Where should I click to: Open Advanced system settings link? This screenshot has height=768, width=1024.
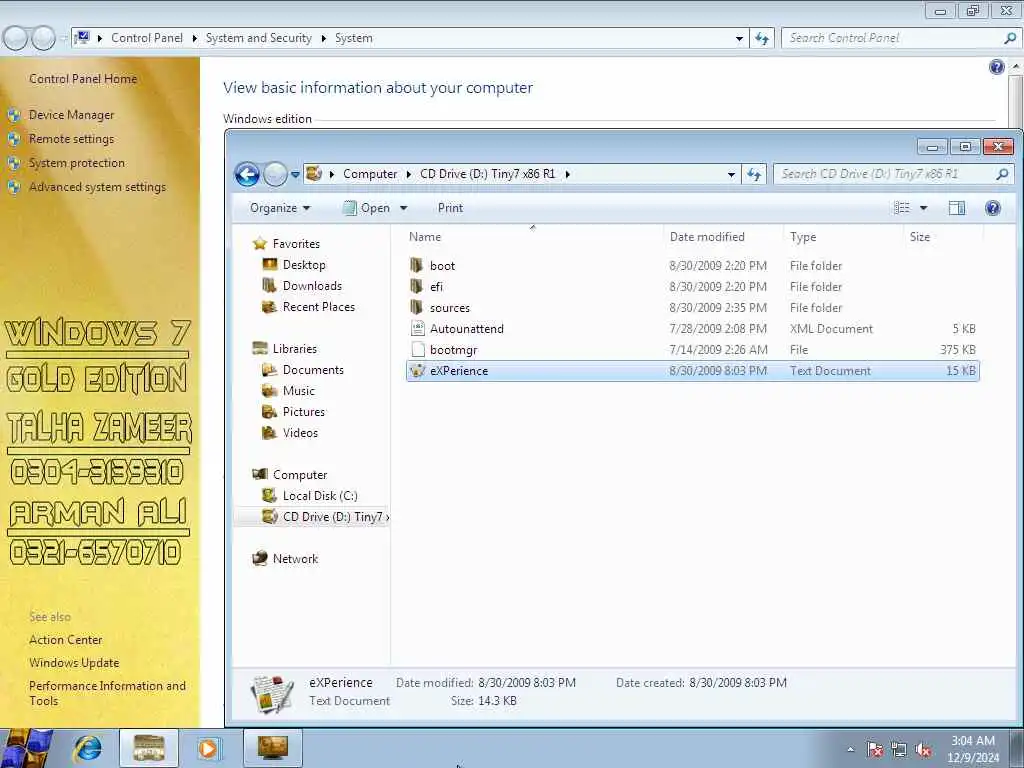[x=97, y=187]
